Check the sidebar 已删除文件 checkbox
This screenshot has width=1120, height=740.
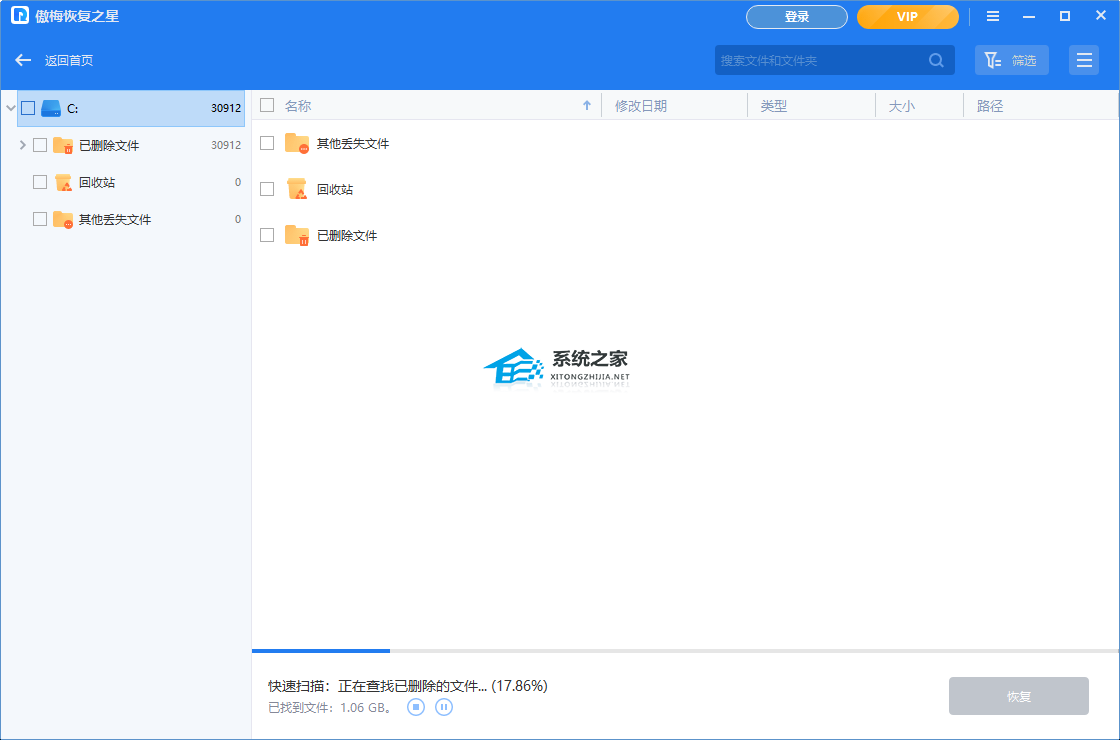tap(40, 146)
